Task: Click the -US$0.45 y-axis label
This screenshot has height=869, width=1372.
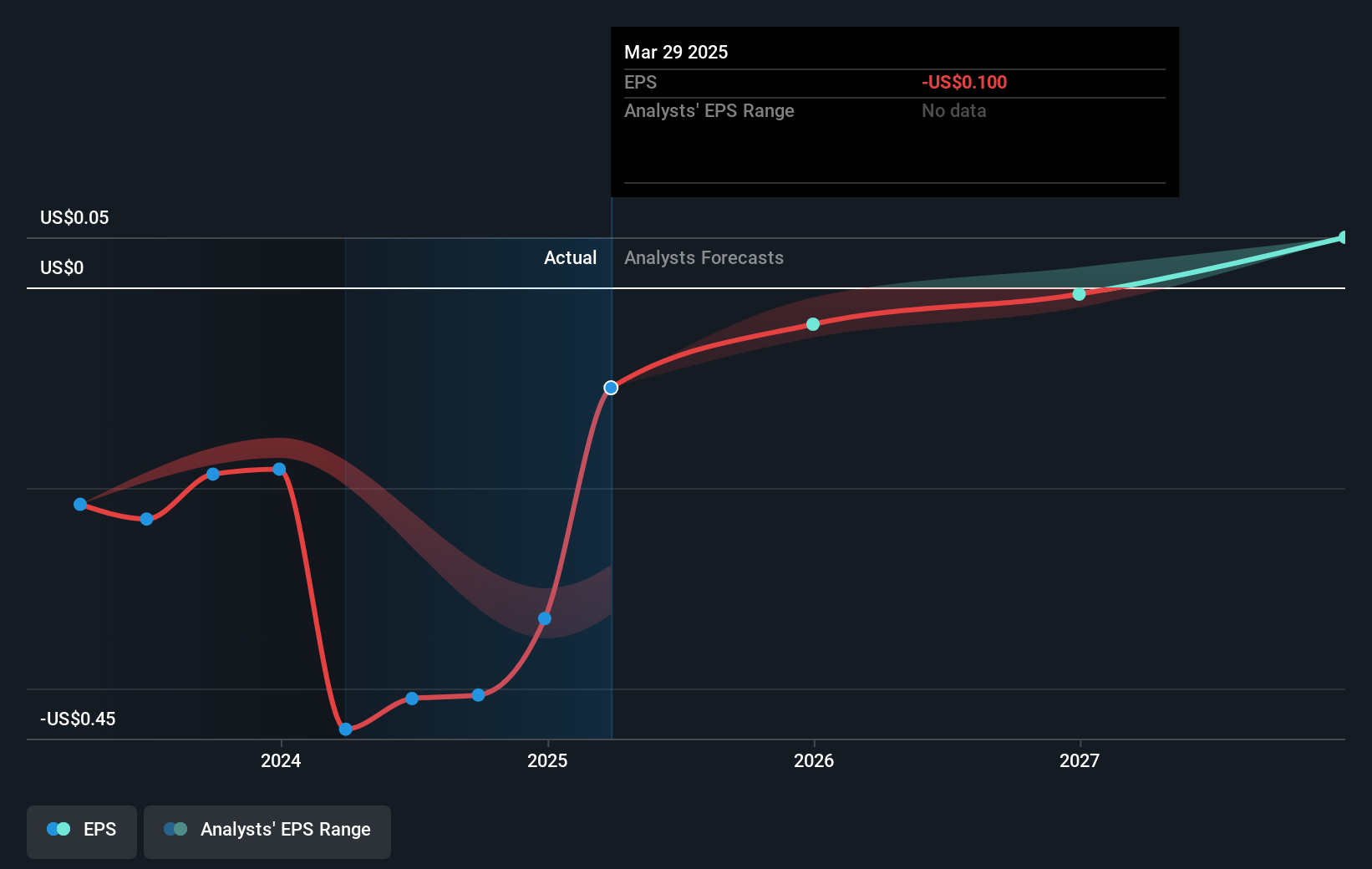Action: point(78,719)
